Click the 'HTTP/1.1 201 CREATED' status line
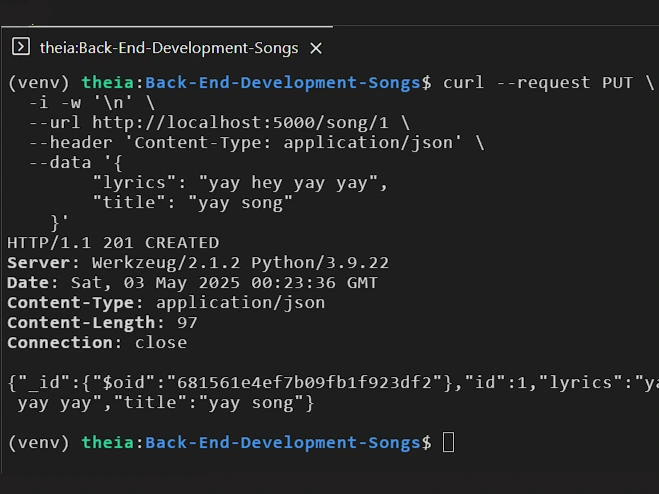659x494 pixels. [x=113, y=243]
